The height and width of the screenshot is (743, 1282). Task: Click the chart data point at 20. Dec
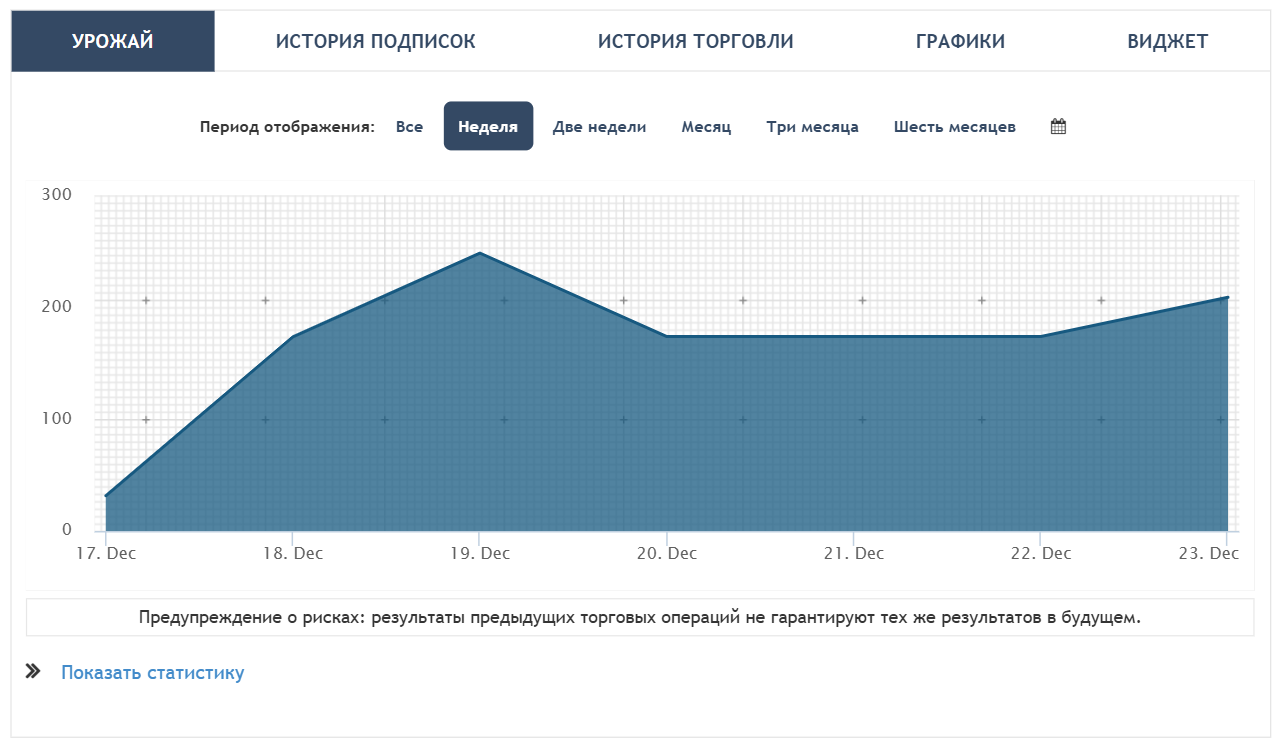[x=667, y=336]
